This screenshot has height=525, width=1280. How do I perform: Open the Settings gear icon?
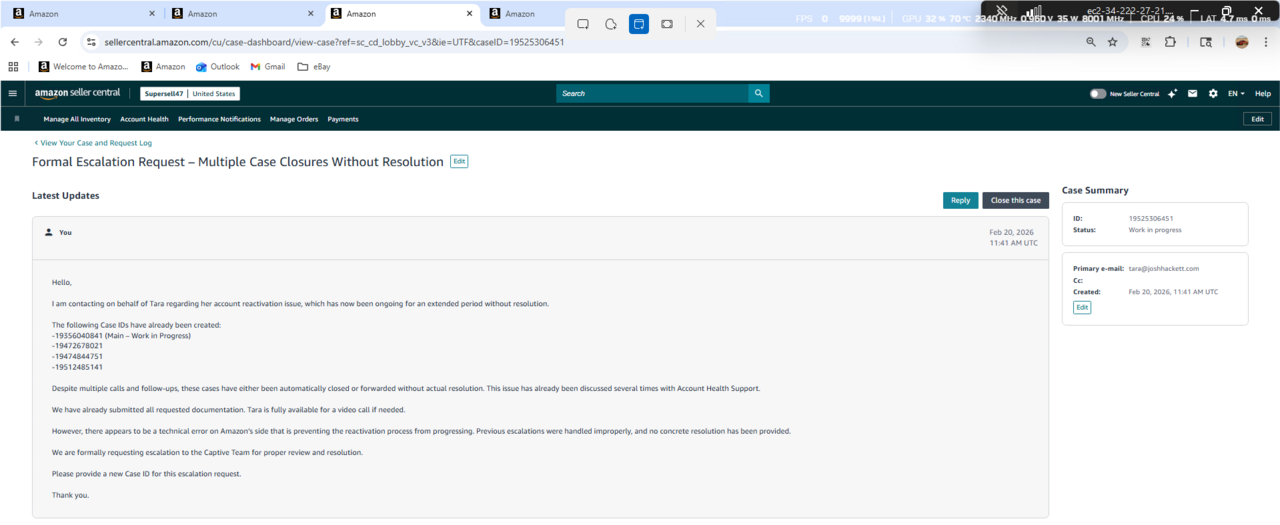click(x=1213, y=93)
